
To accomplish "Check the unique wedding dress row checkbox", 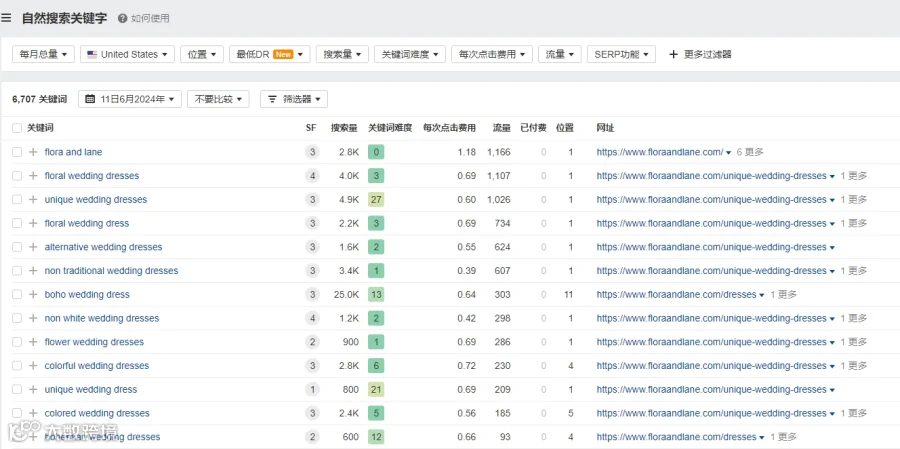I will coord(17,389).
